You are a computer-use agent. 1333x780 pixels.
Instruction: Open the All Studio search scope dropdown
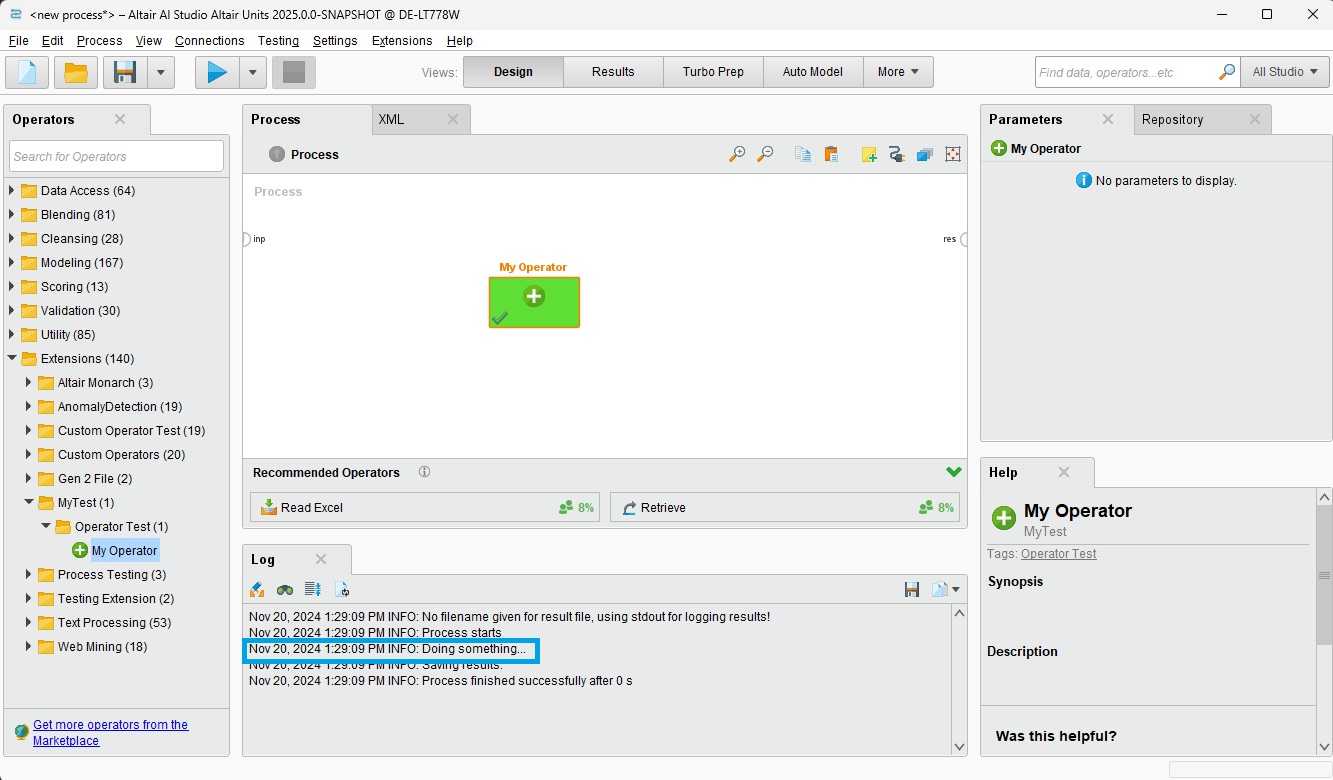pos(1285,72)
